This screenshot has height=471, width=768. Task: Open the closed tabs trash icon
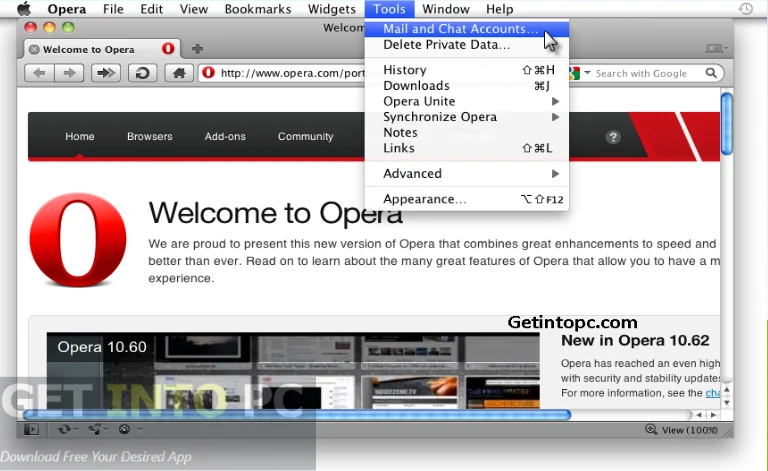[x=716, y=48]
